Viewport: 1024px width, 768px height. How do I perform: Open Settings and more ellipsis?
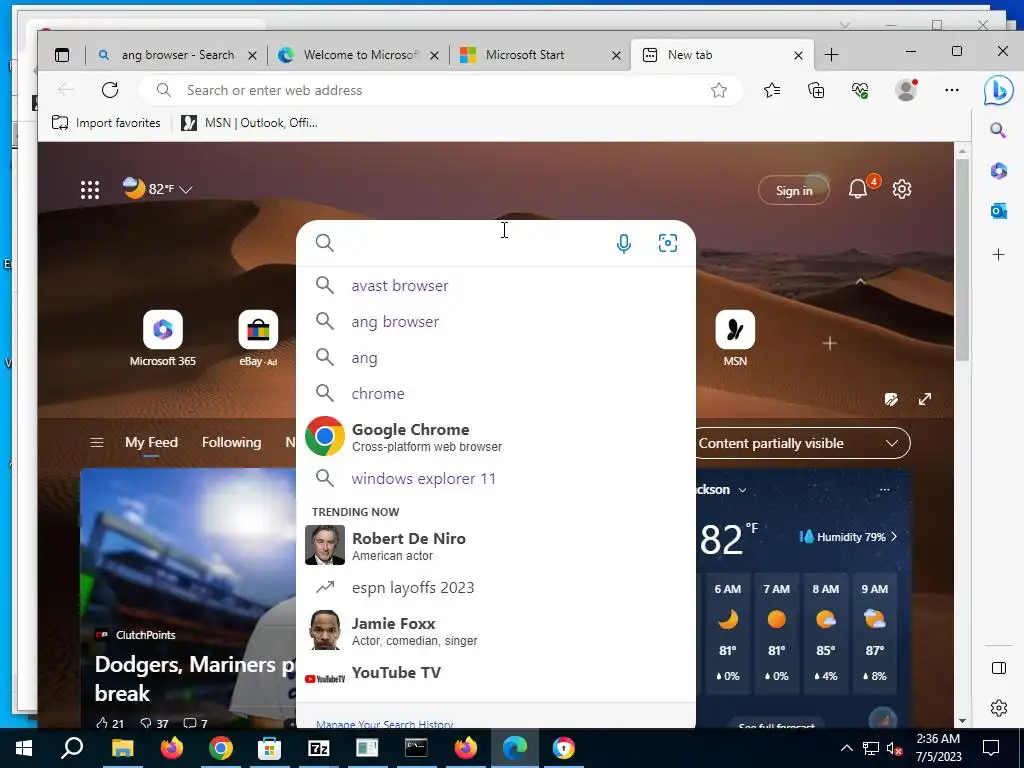pos(952,90)
